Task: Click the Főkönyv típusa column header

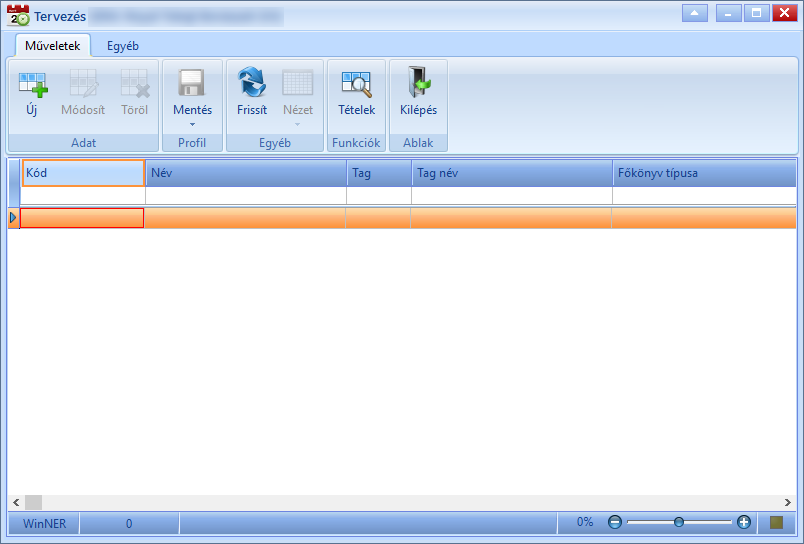Action: pyautogui.click(x=704, y=173)
